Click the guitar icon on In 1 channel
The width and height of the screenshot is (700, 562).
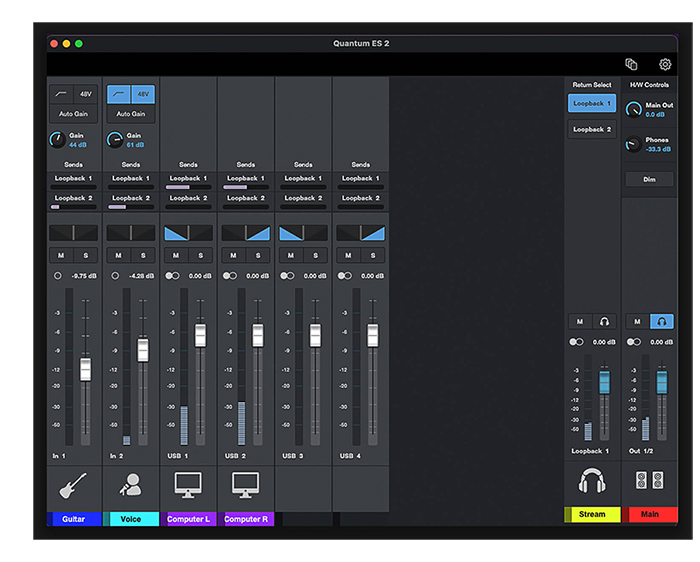click(74, 485)
